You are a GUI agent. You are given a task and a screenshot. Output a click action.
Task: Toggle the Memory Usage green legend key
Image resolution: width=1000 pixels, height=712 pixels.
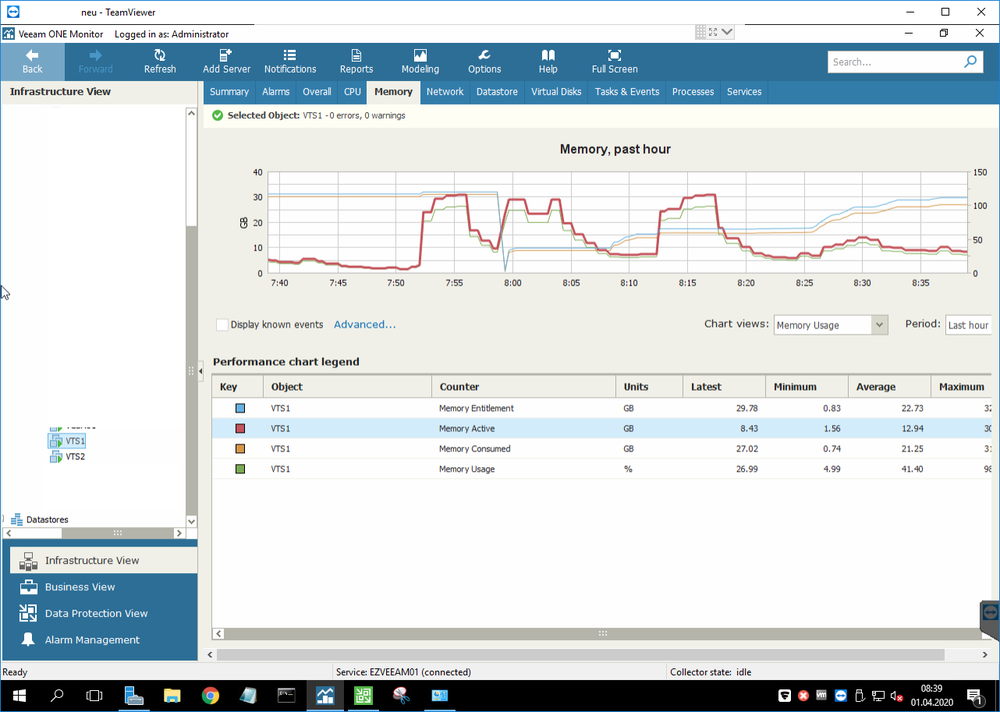pos(240,469)
